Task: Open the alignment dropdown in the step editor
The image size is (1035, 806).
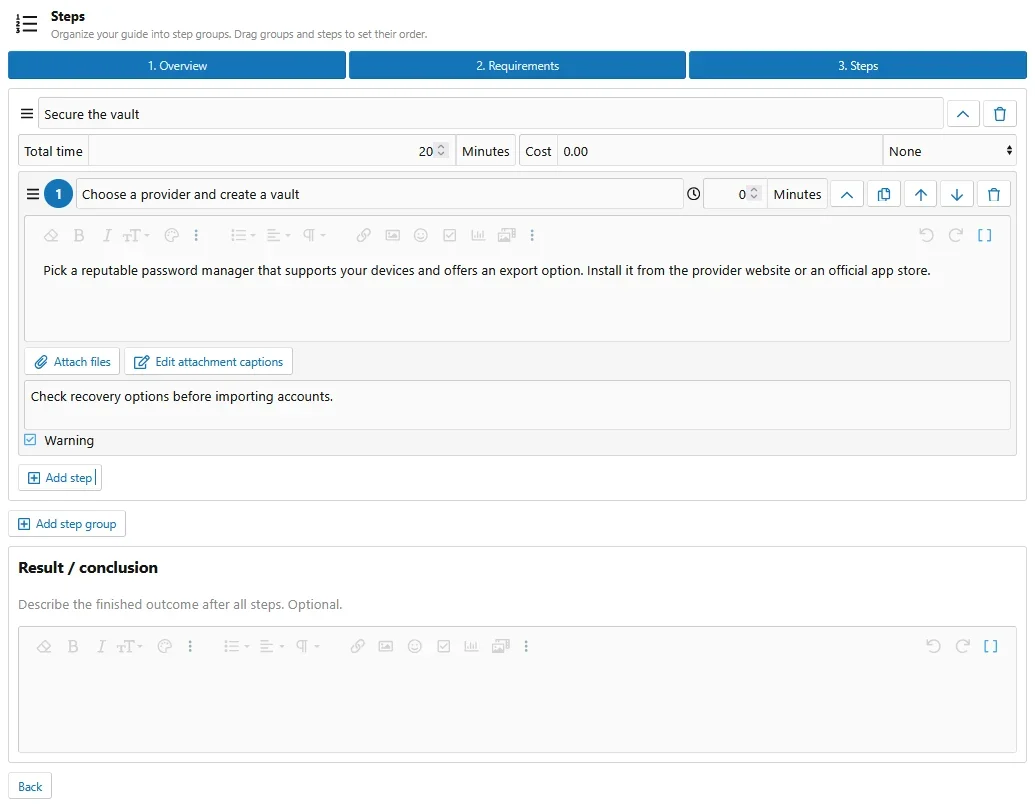Action: coord(279,236)
